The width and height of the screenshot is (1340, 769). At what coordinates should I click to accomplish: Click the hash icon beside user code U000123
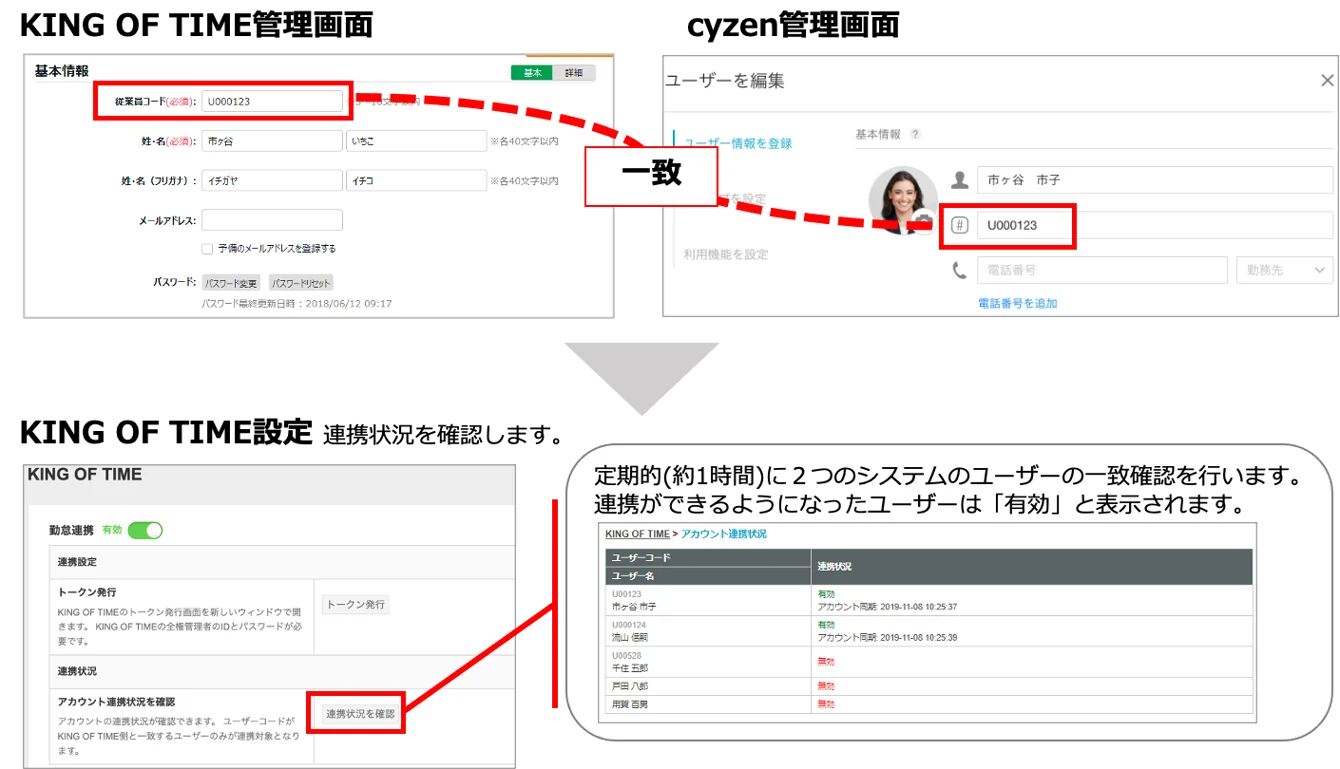click(959, 225)
